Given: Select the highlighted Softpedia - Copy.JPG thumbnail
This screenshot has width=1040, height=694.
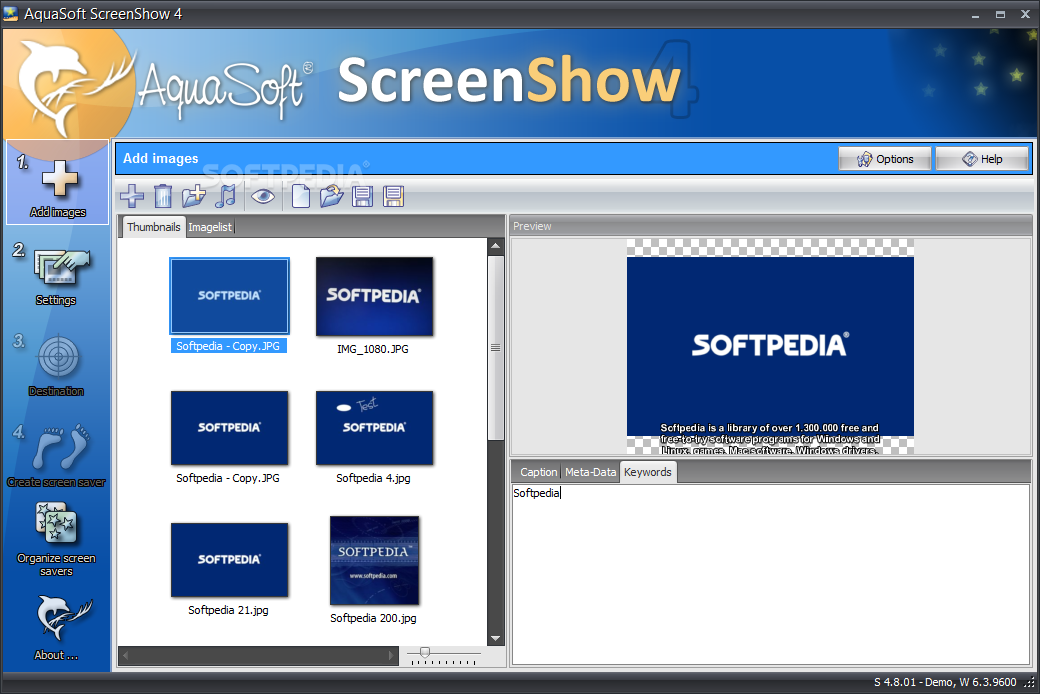Looking at the screenshot, I should click(229, 296).
